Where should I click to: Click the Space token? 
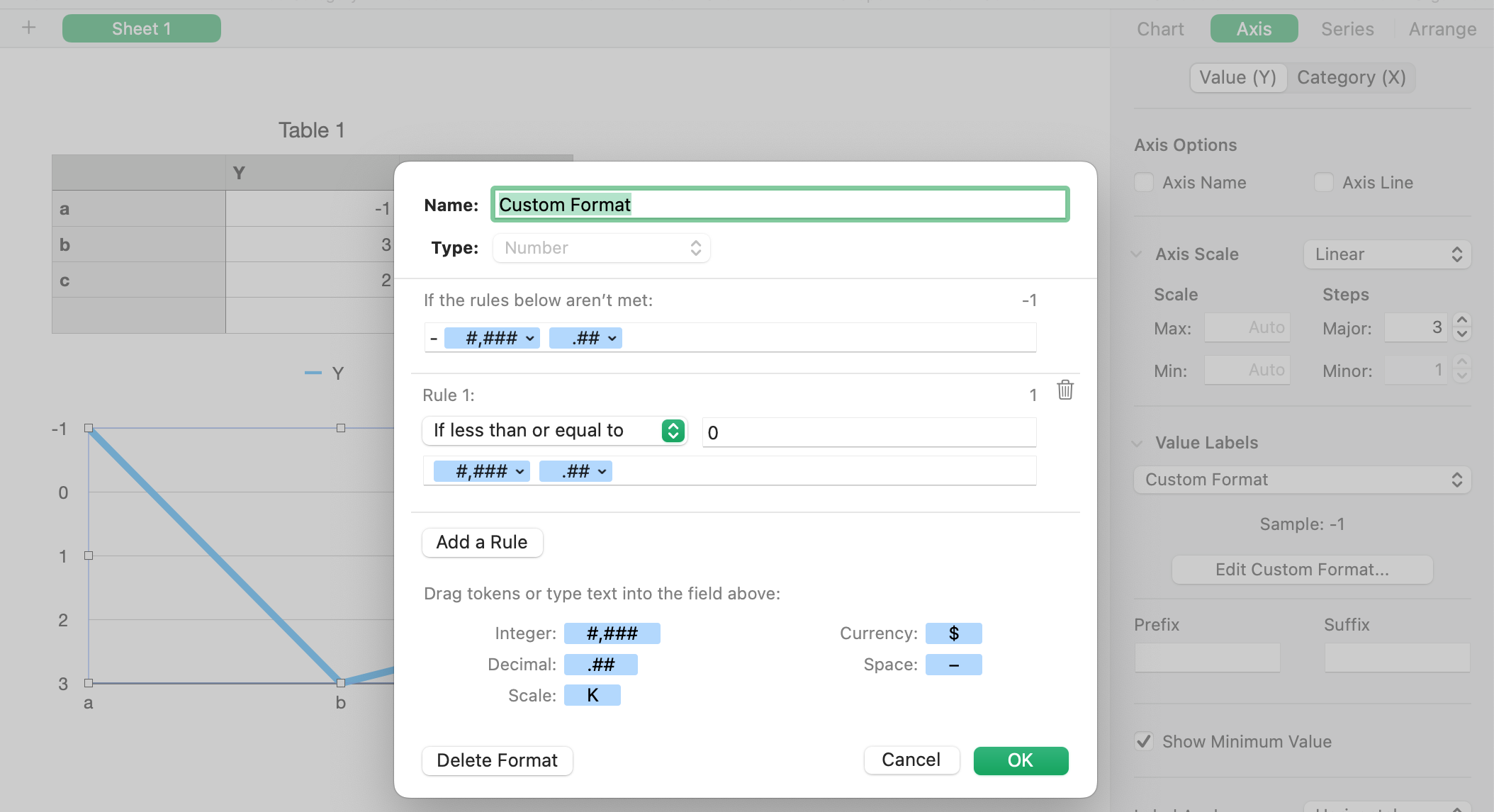(x=953, y=665)
